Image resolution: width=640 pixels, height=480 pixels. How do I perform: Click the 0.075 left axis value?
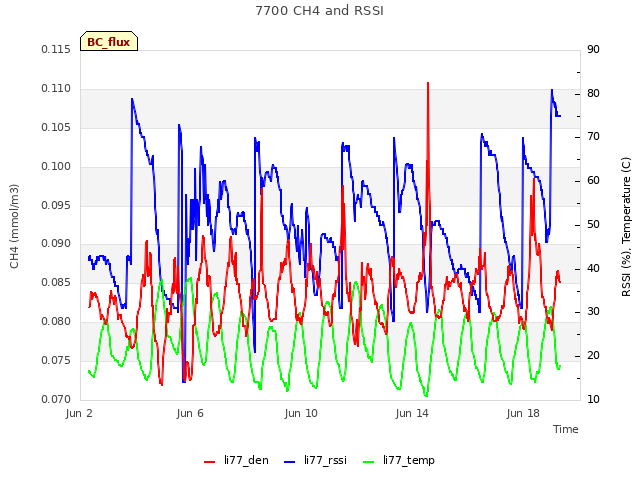click(x=56, y=360)
